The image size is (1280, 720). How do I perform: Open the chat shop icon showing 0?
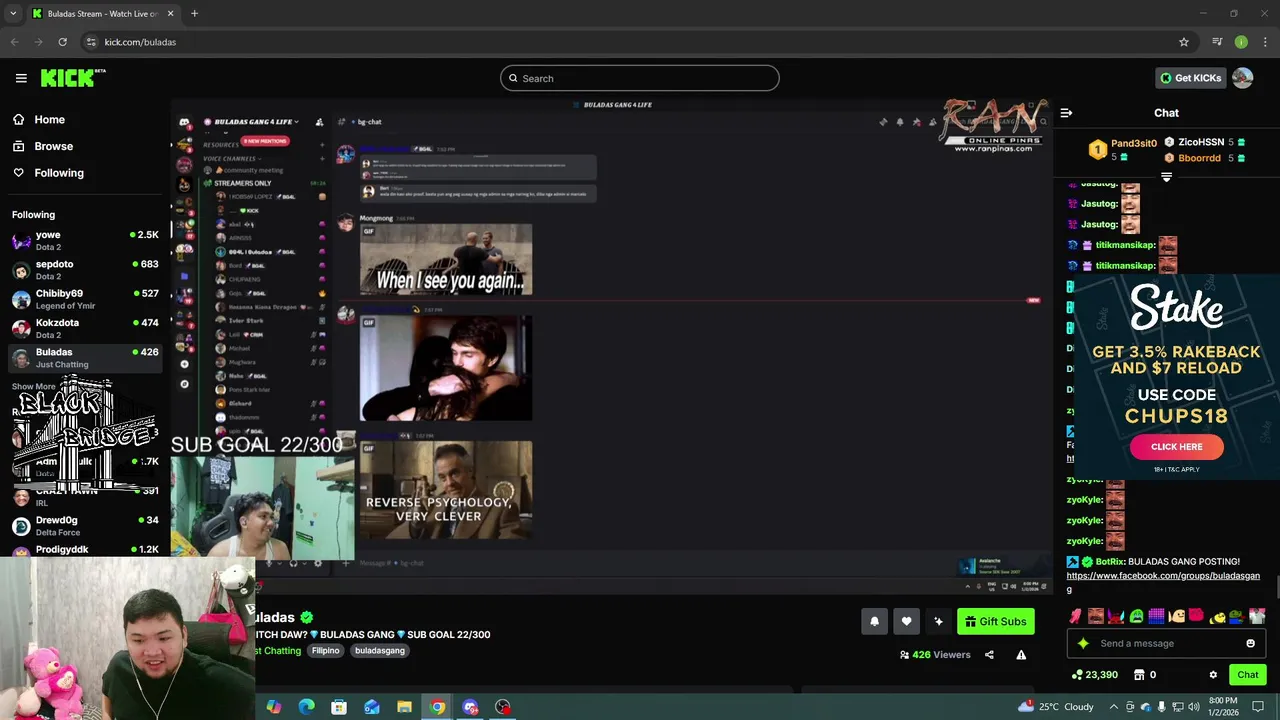(1145, 675)
